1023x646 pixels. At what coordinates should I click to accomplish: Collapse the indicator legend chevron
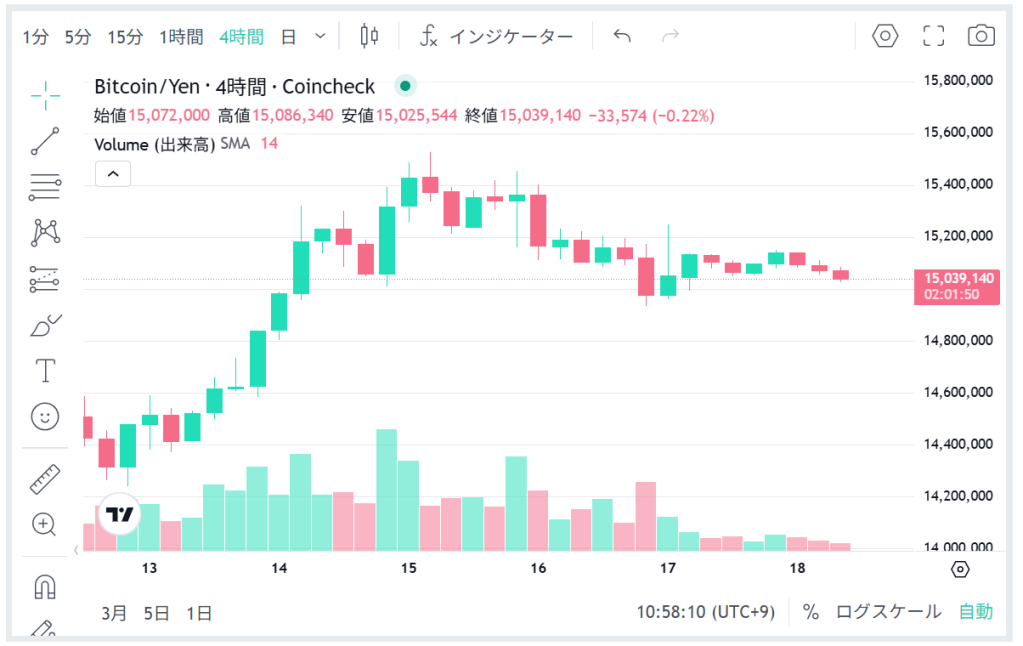point(113,174)
